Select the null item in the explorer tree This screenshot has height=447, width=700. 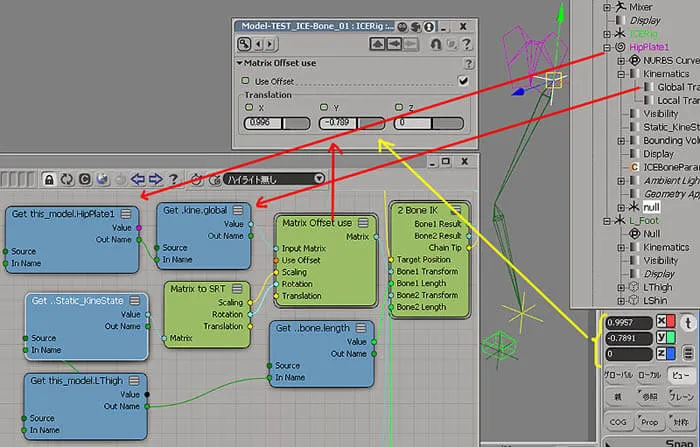651,207
